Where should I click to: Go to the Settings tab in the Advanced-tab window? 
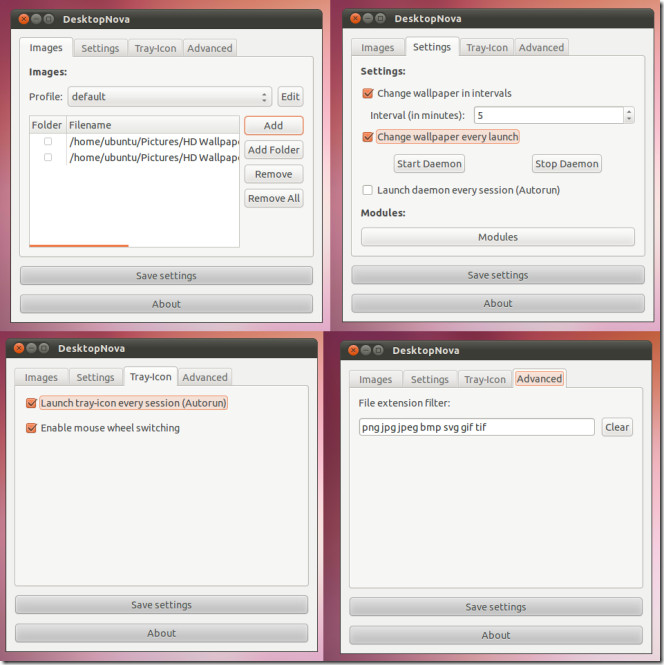[430, 379]
